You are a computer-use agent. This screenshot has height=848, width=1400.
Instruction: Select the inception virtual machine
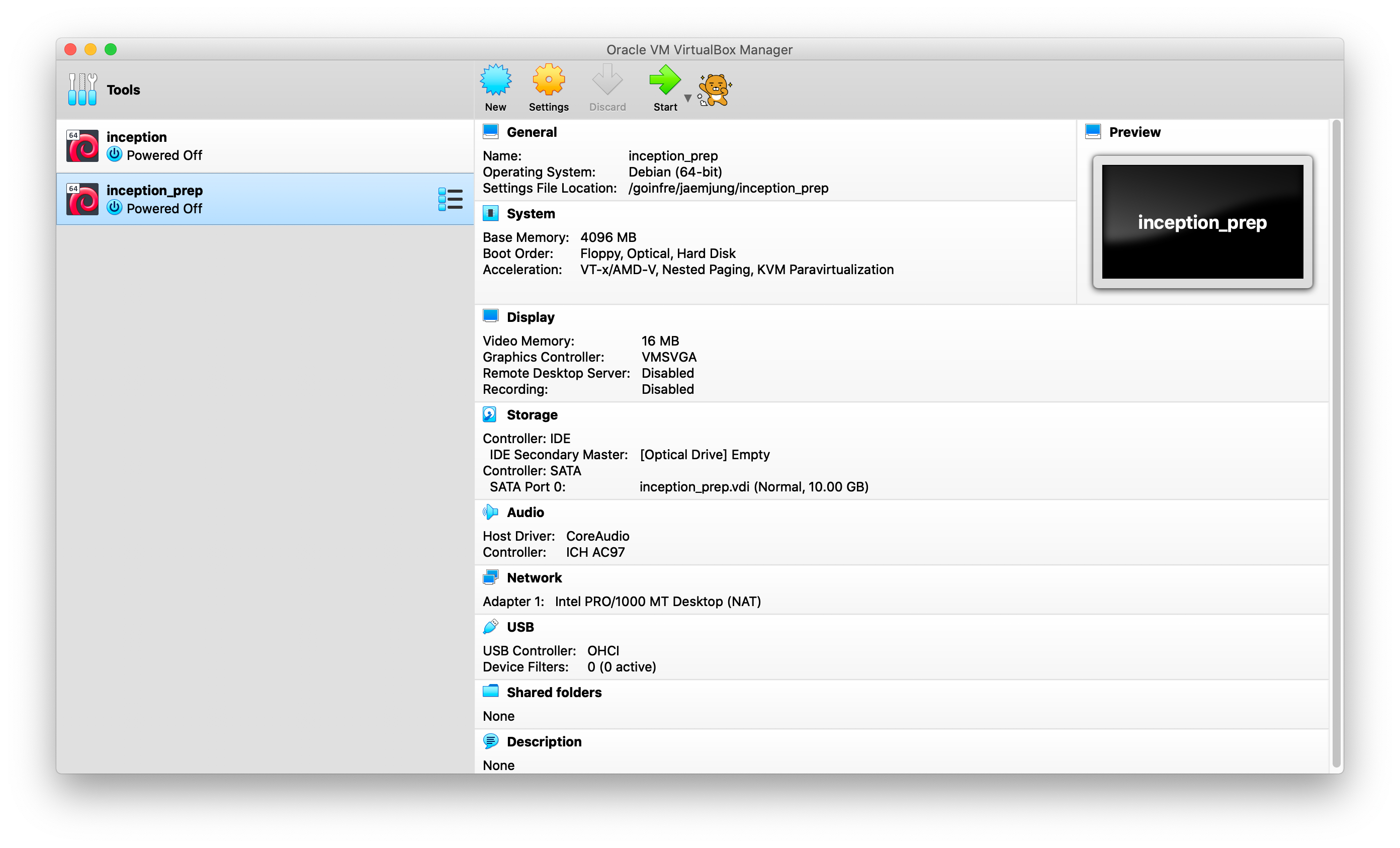coord(265,146)
